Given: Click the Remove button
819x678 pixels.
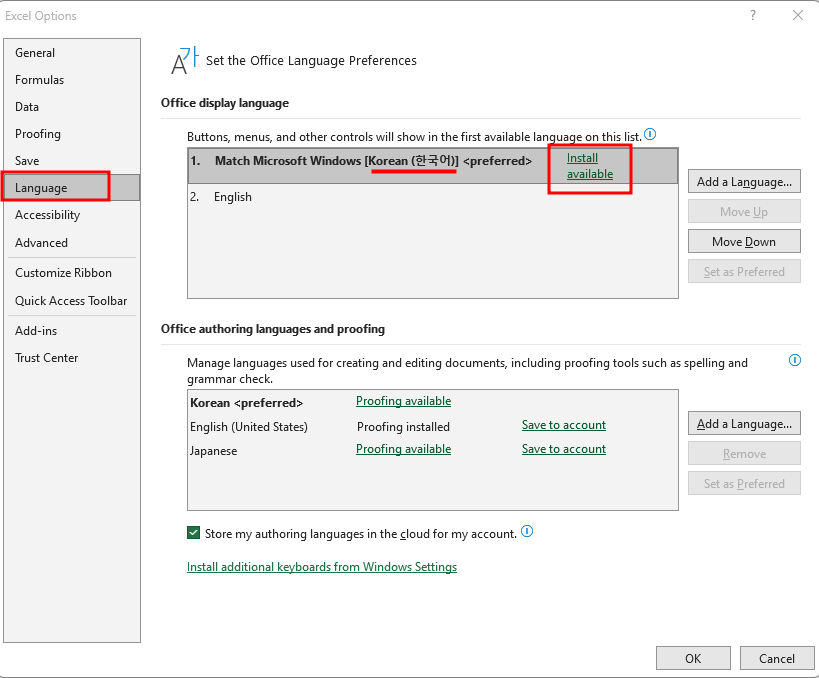Looking at the screenshot, I should [744, 453].
